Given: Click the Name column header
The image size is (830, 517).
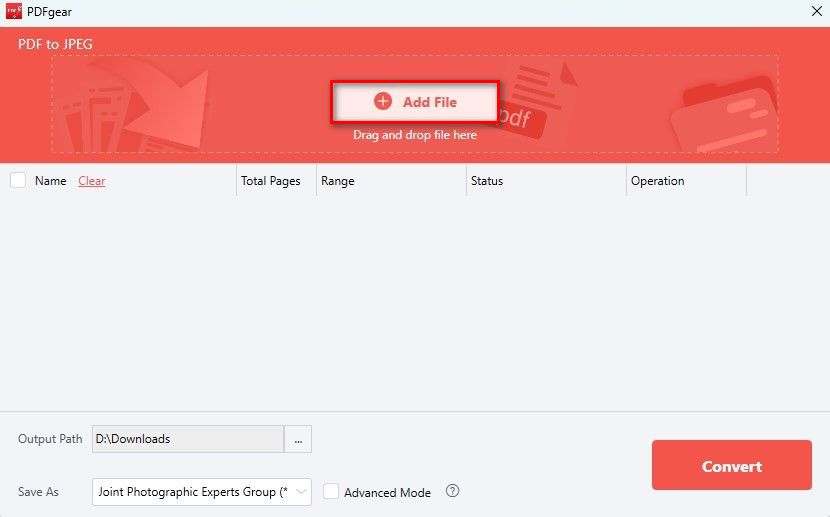Looking at the screenshot, I should tap(50, 181).
